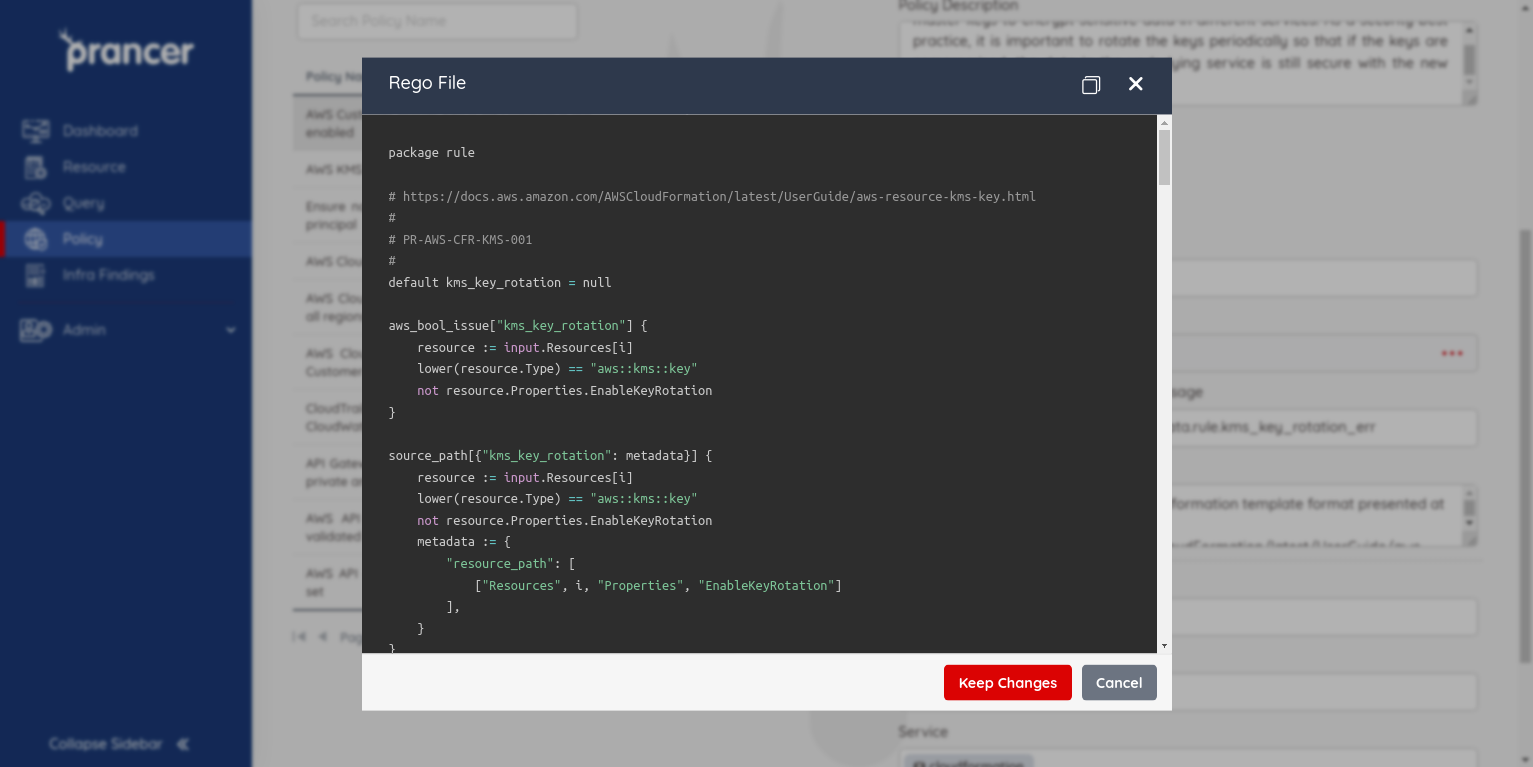The width and height of the screenshot is (1533, 767).
Task: Click the code editor scroll-down arrow
Action: pos(1164,646)
